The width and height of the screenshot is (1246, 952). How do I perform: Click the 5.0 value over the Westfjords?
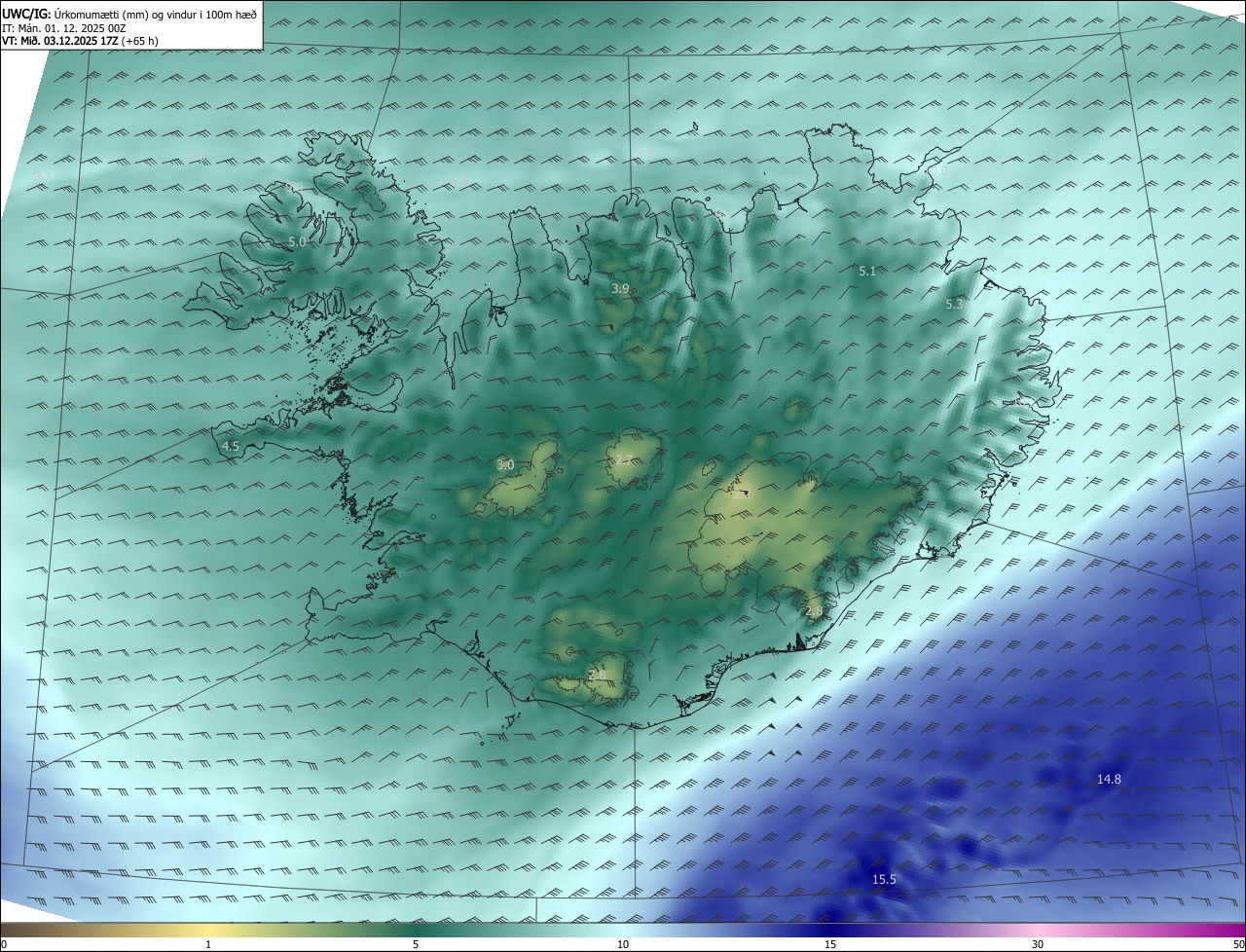pyautogui.click(x=297, y=241)
